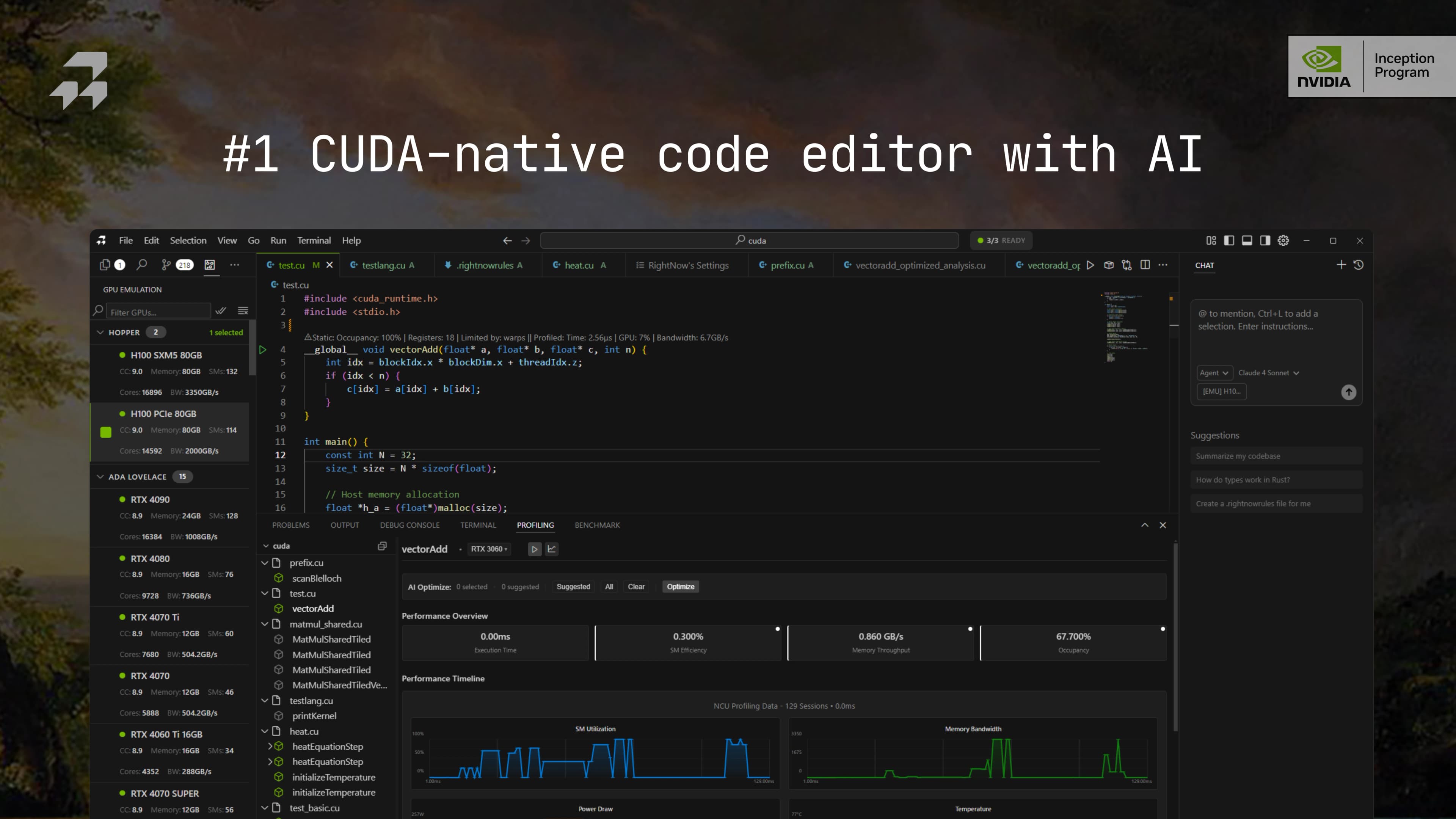The height and width of the screenshot is (819, 1456).
Task: Click the chart icon next to RTX 3060
Action: pyautogui.click(x=552, y=549)
